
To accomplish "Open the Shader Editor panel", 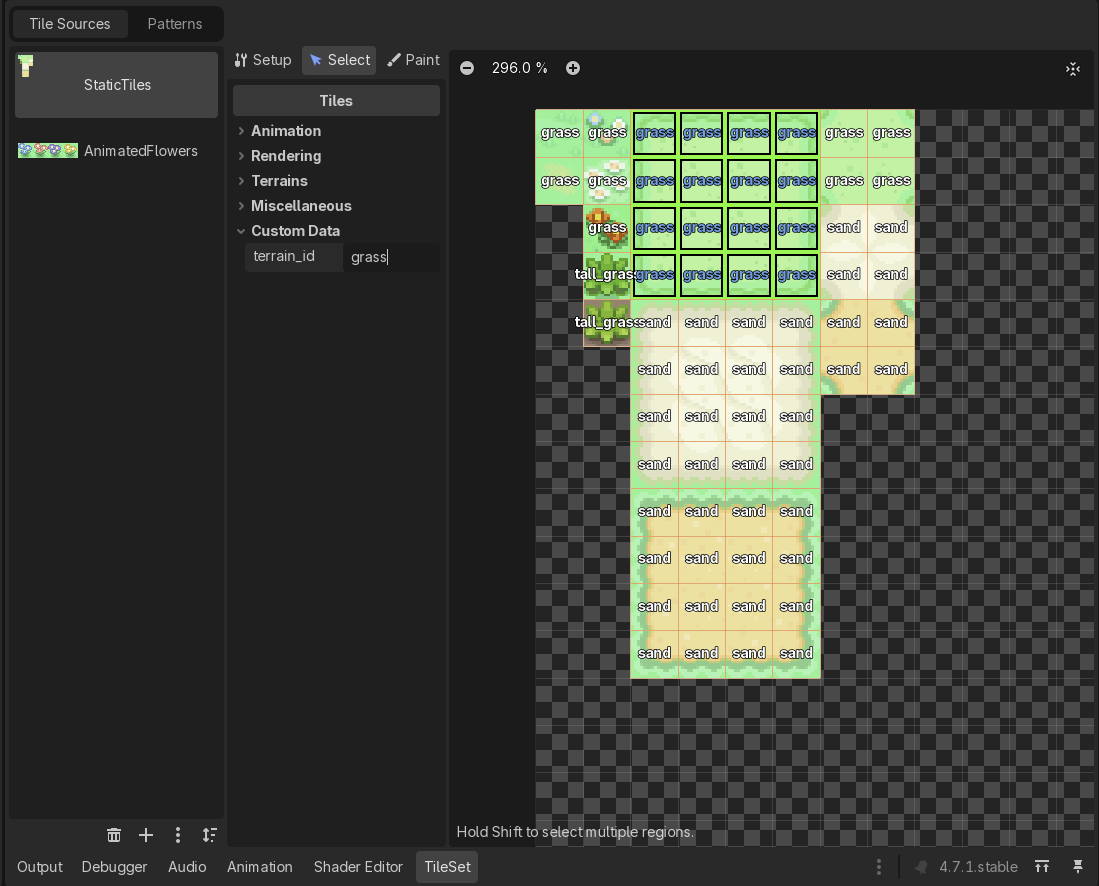I will tap(358, 867).
